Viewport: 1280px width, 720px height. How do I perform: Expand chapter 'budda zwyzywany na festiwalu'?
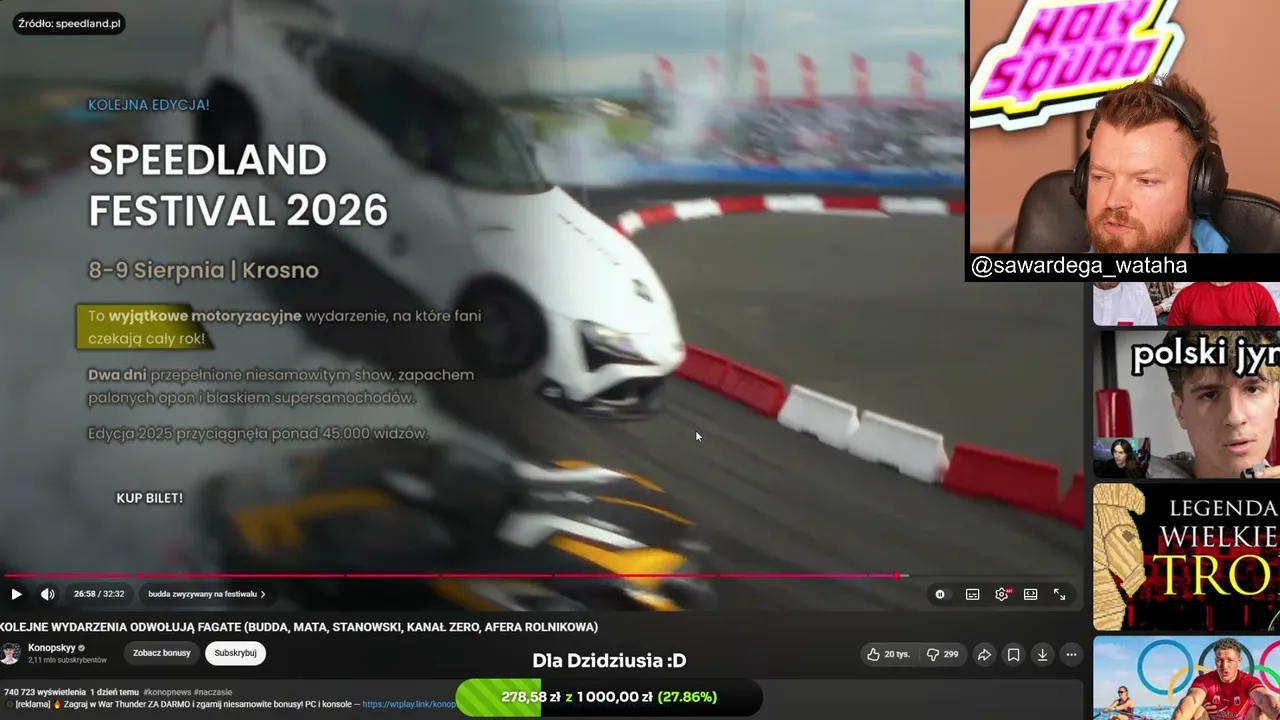206,594
